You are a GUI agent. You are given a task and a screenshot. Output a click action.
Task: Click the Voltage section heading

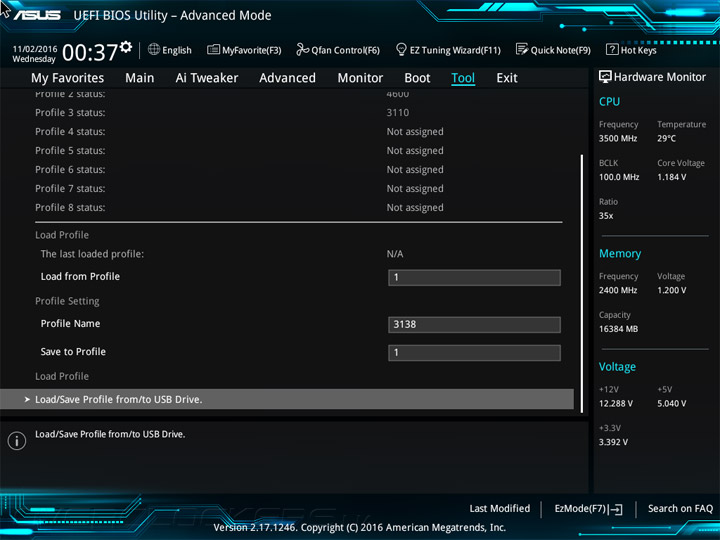[617, 367]
